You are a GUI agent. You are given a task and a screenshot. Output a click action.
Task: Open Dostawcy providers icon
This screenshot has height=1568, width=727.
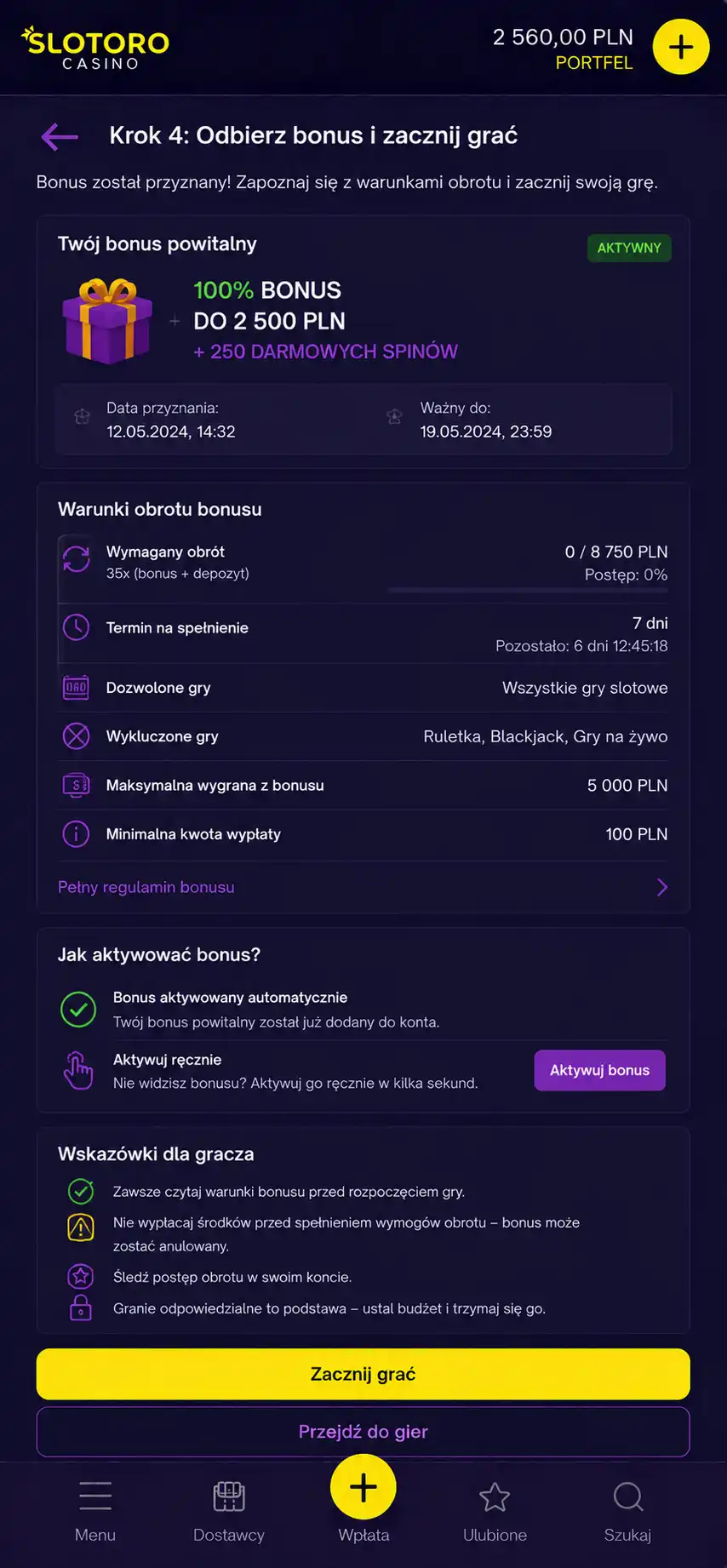pos(229,1496)
